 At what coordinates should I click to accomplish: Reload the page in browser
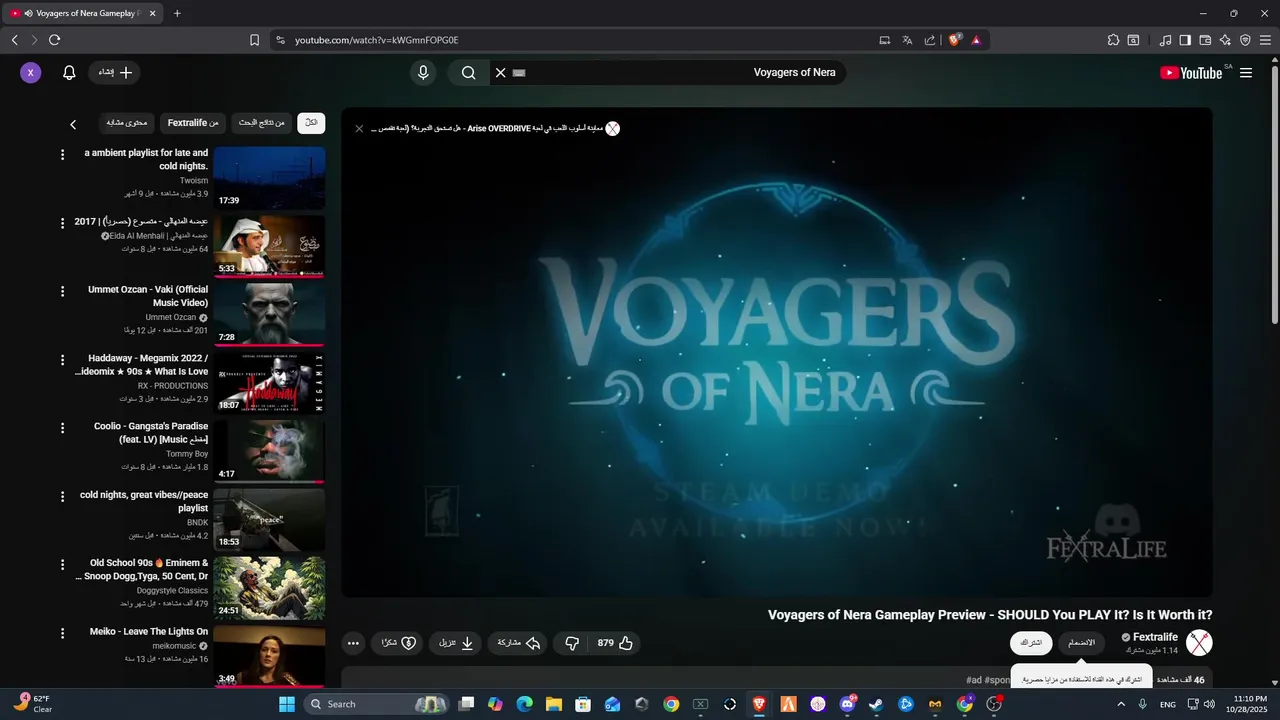[x=54, y=40]
